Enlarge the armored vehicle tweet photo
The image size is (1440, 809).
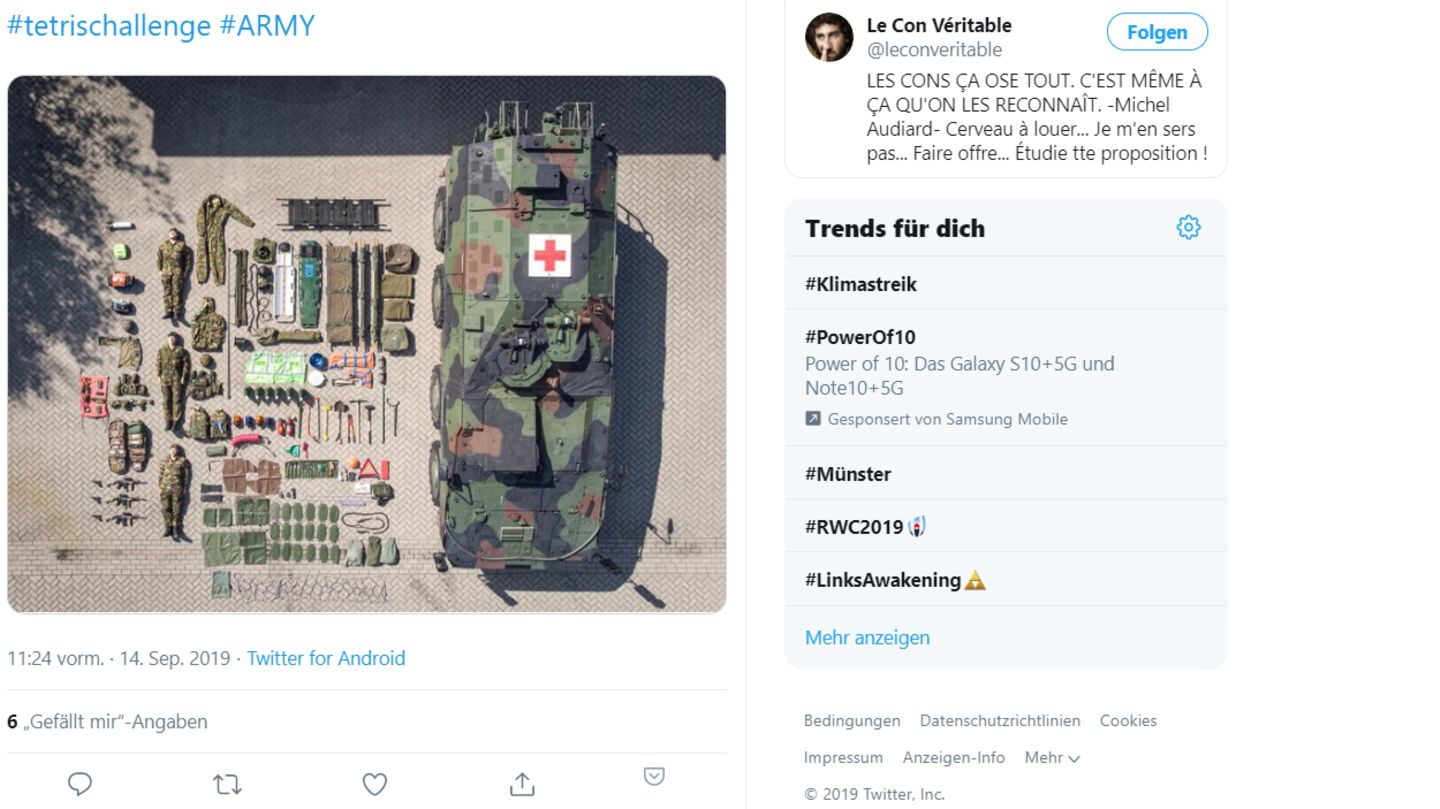(366, 344)
